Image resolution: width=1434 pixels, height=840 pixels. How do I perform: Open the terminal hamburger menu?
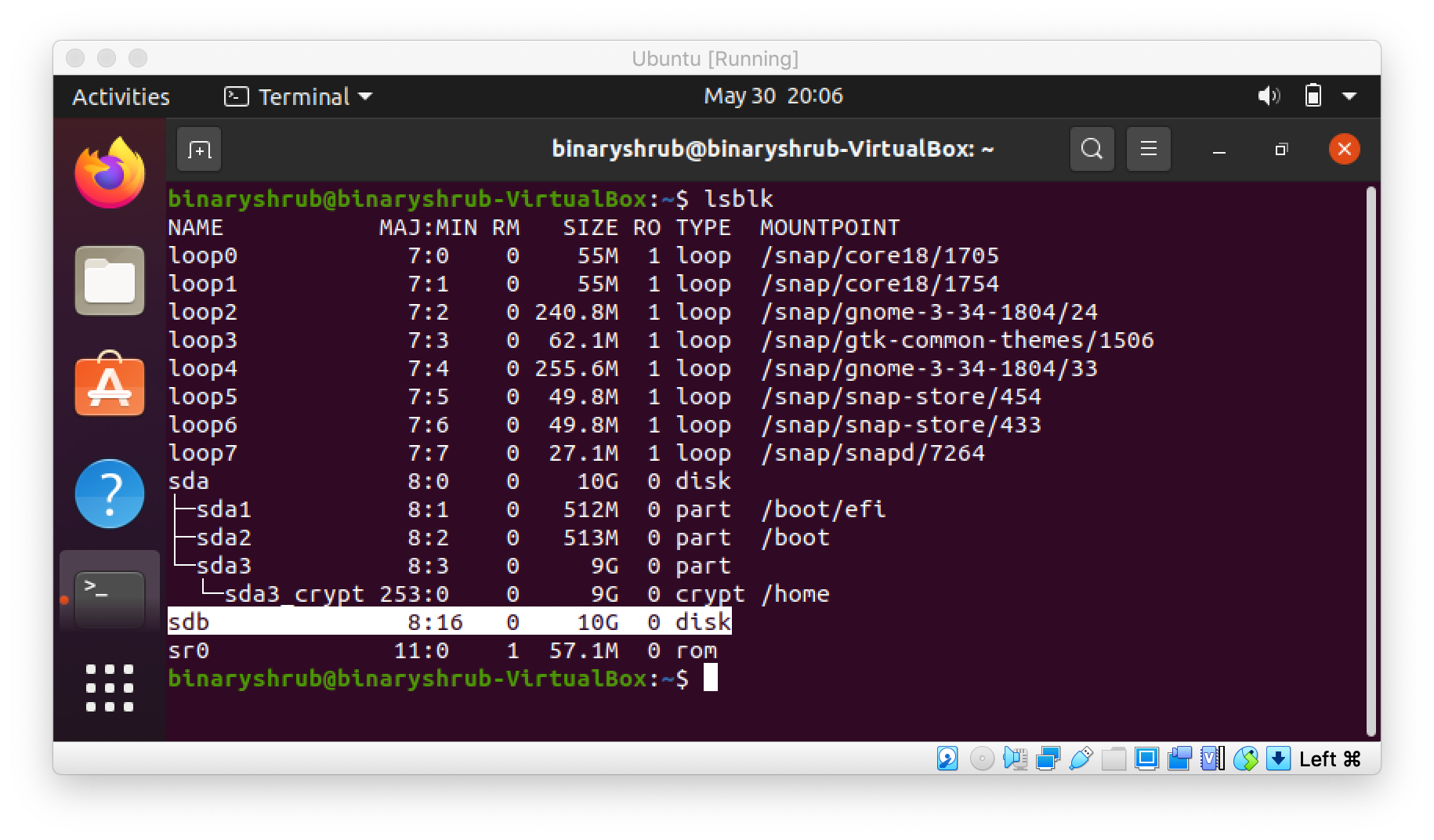point(1149,149)
